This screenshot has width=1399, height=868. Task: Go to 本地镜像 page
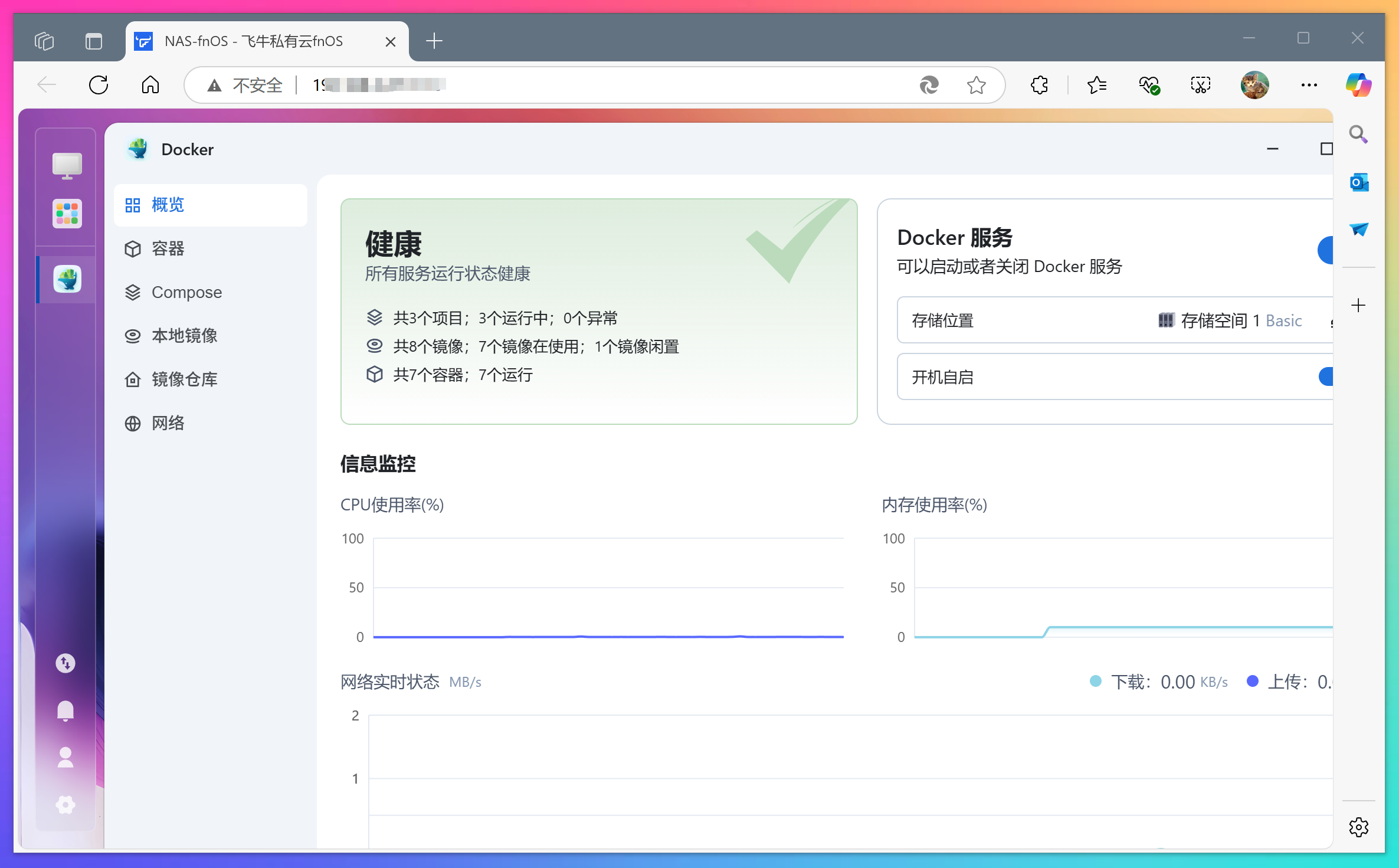pos(184,336)
